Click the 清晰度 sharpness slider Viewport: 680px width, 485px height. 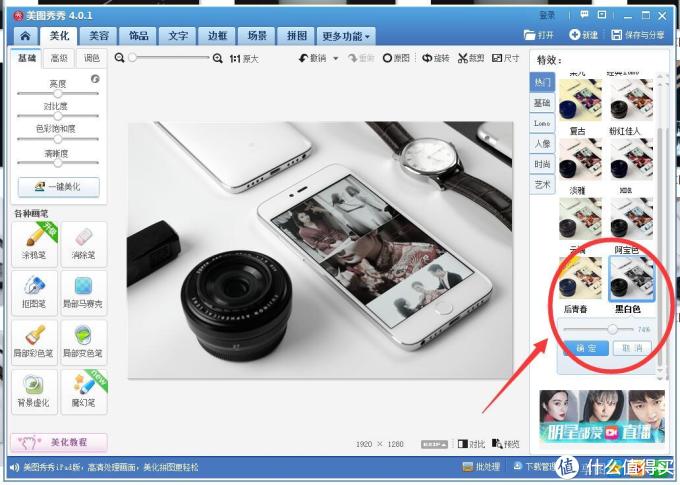tap(58, 163)
